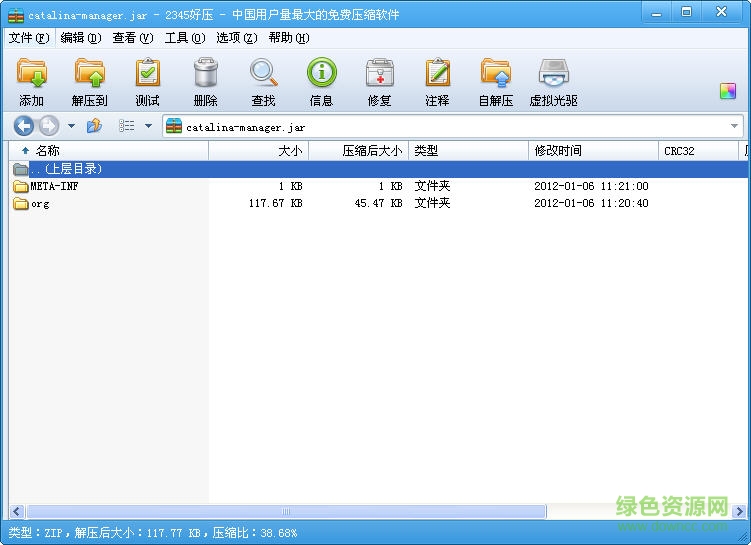Expand the view mode dropdown arrow

point(148,126)
